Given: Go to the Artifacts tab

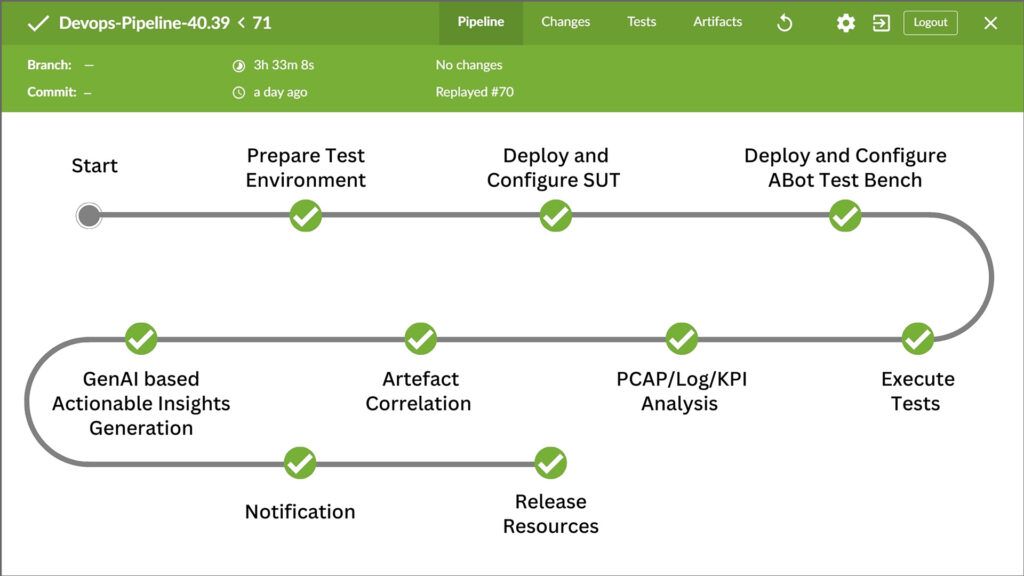Looking at the screenshot, I should tap(718, 22).
